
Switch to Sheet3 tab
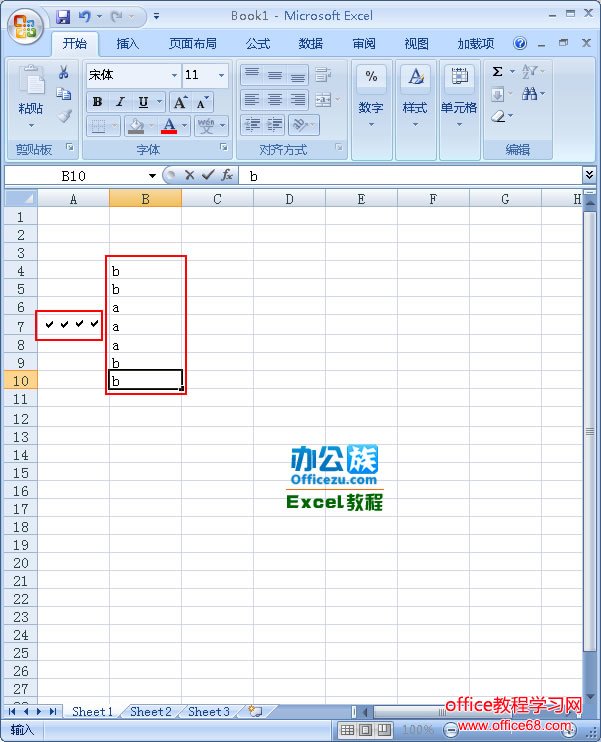point(209,712)
